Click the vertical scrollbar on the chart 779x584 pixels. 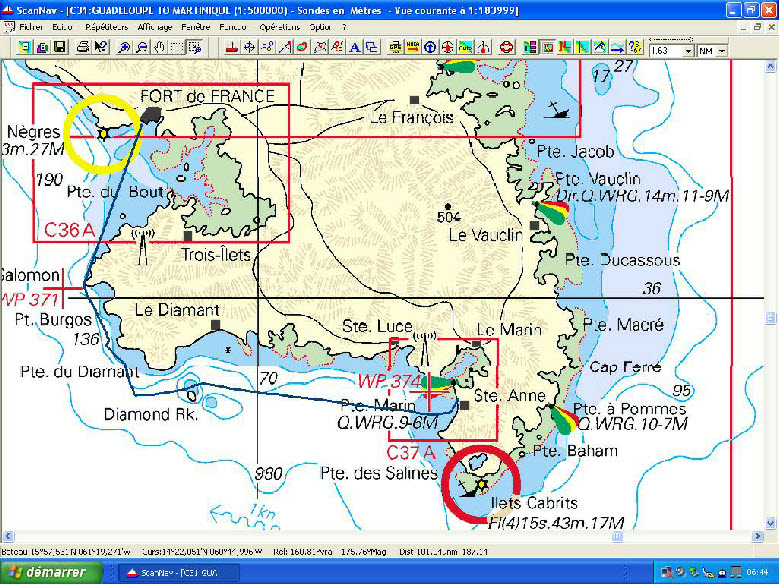click(x=771, y=300)
